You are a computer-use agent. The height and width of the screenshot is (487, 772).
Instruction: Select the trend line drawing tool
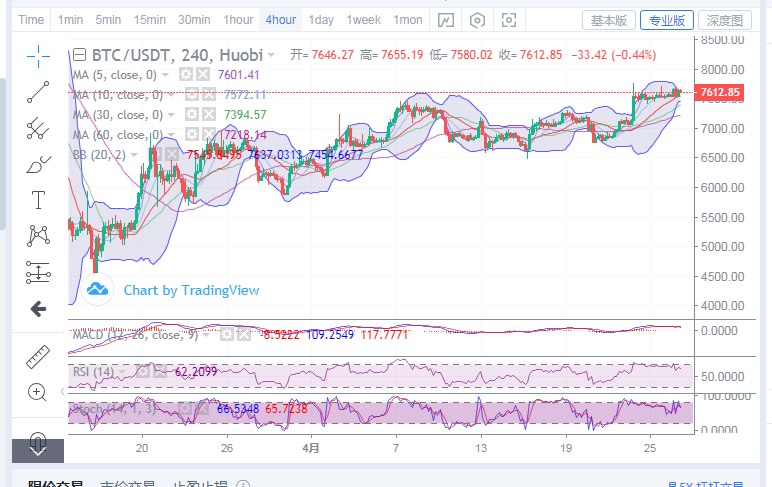coord(38,92)
